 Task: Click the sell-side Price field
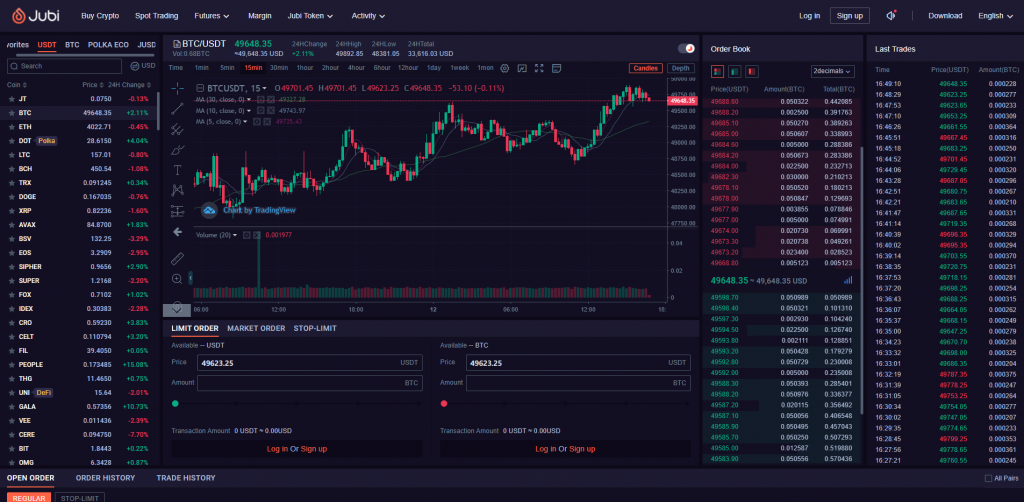(x=578, y=362)
